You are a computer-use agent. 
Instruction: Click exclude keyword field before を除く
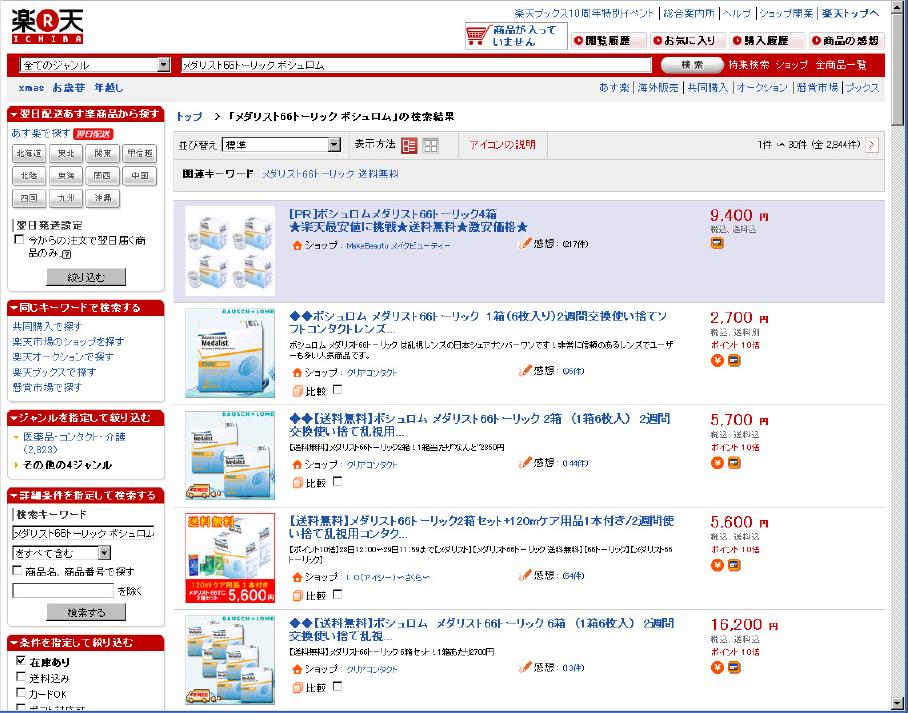coord(63,591)
